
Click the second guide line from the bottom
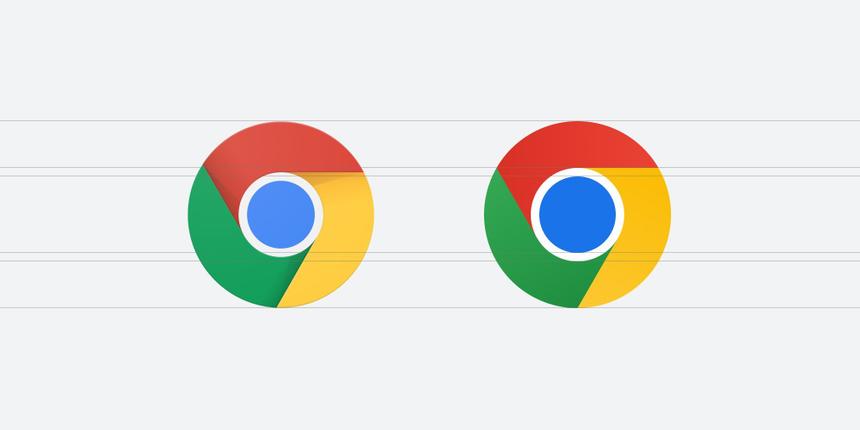430,261
